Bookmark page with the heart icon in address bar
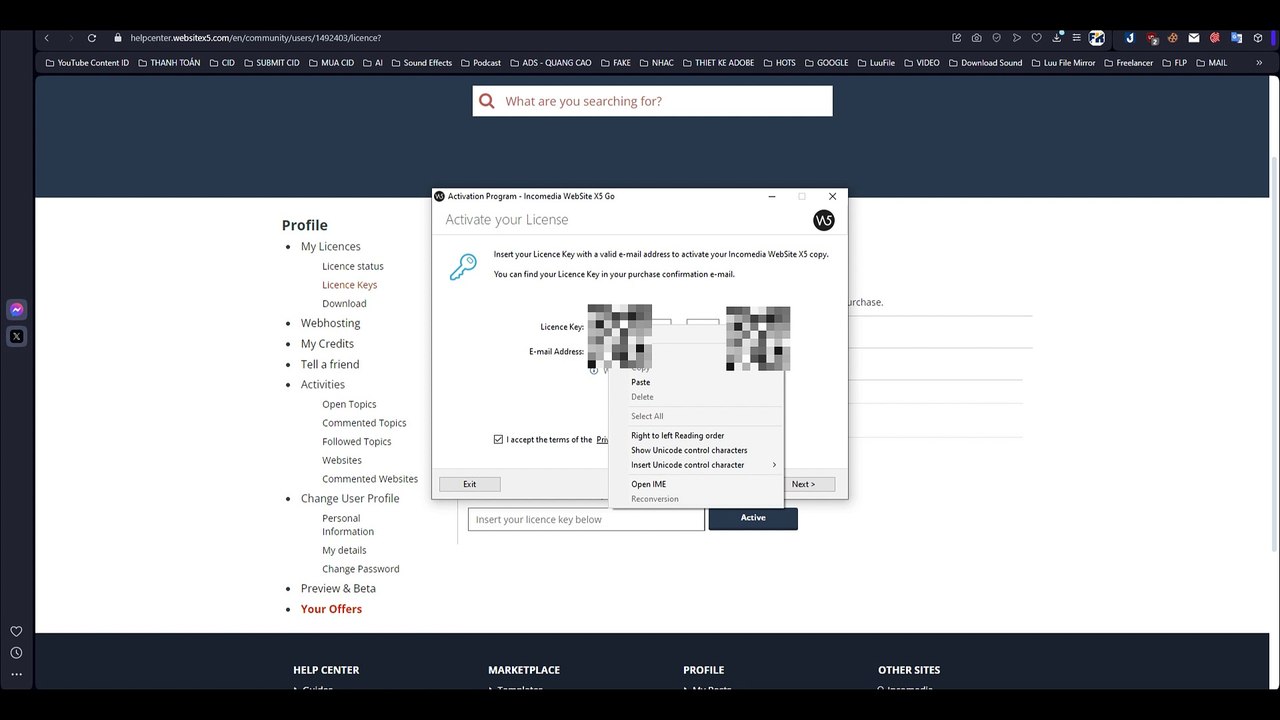Image resolution: width=1280 pixels, height=720 pixels. point(1037,38)
